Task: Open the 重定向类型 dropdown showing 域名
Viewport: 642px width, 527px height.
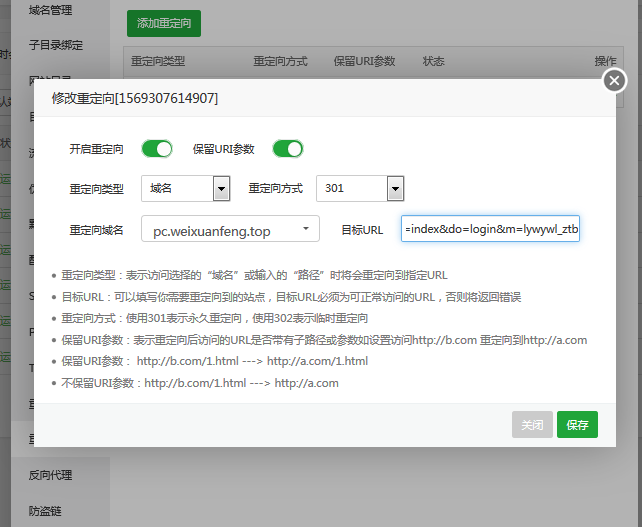Action: (185, 188)
